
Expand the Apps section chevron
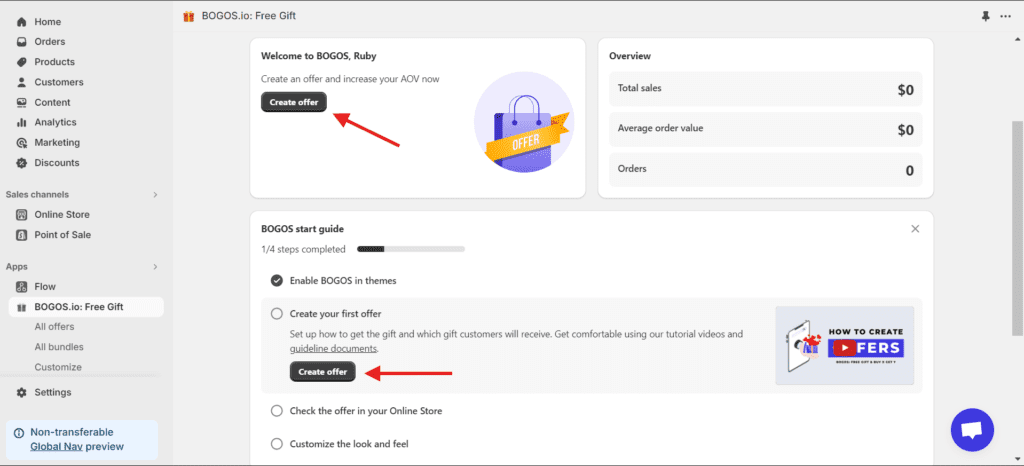click(x=155, y=267)
